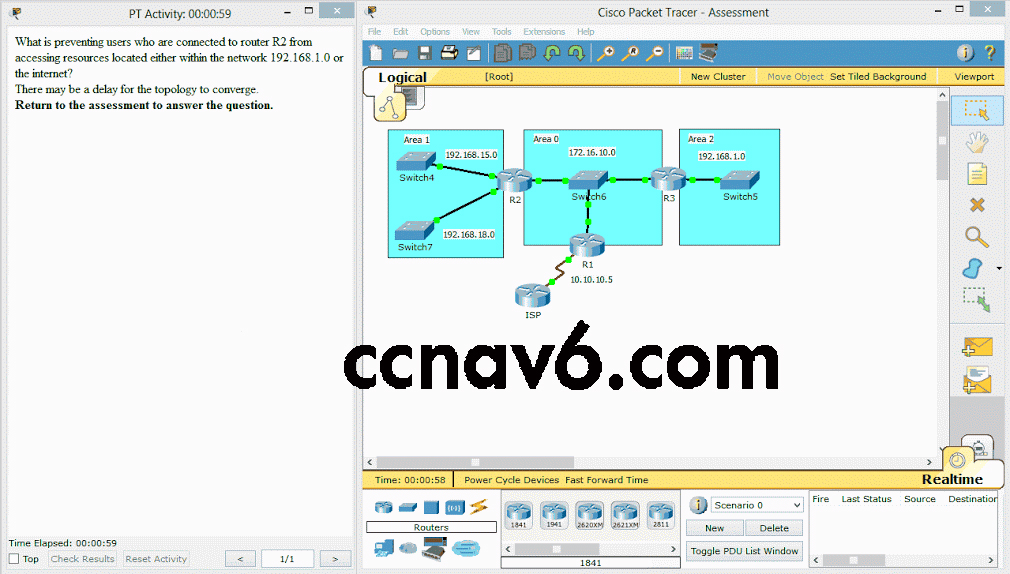The width and height of the screenshot is (1010, 574).
Task: Select the Wireless Devices category icon
Action: point(455,508)
